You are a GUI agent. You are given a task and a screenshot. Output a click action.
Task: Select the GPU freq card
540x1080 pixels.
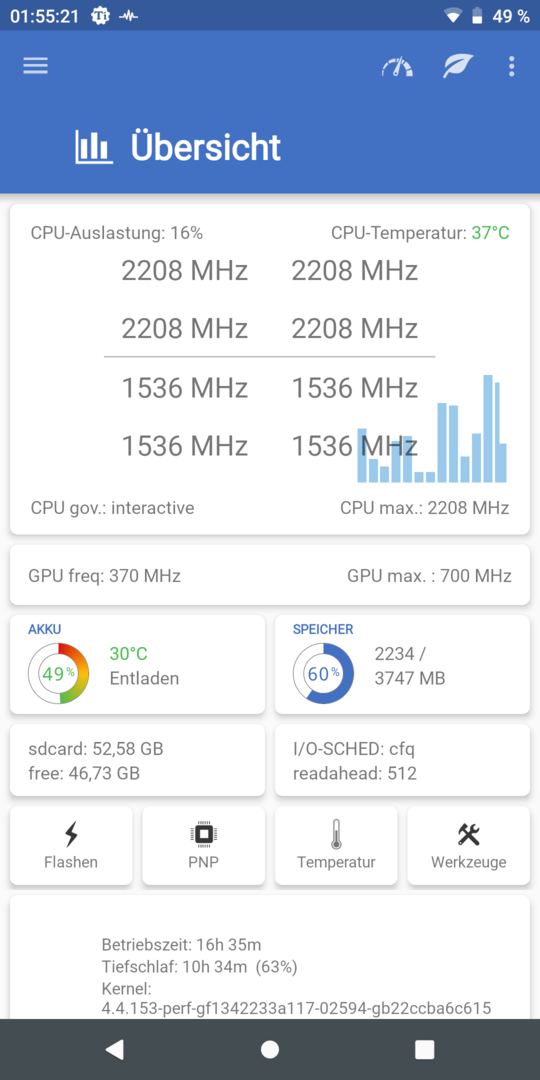tap(270, 575)
